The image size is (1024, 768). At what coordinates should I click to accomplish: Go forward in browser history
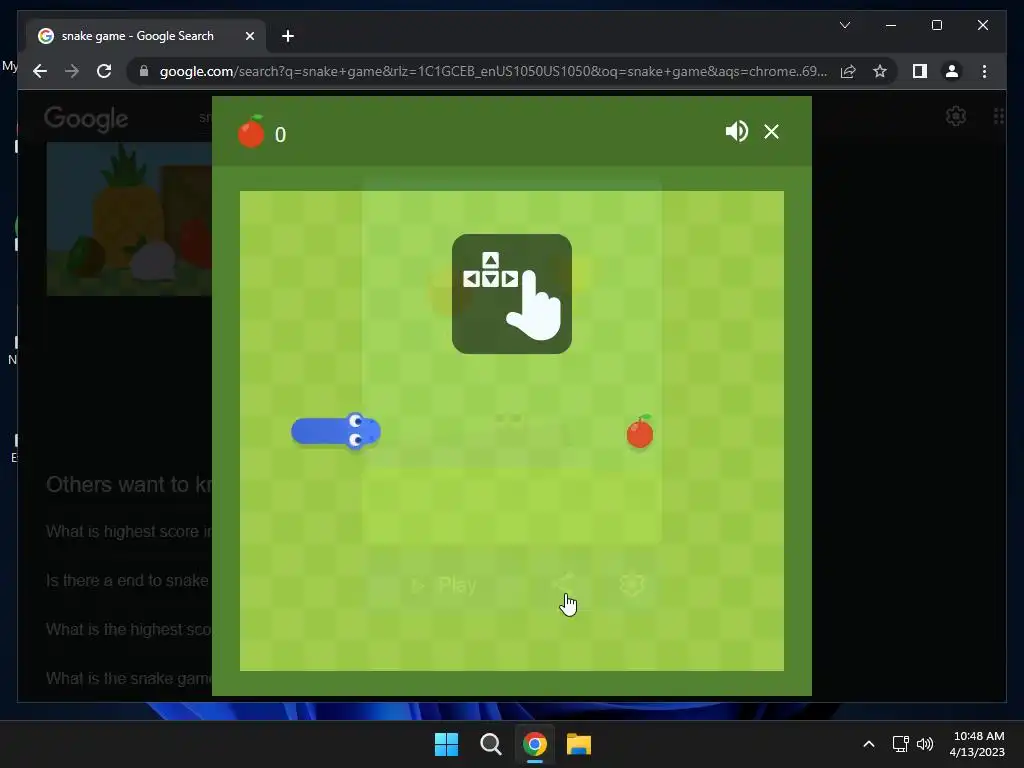point(72,71)
